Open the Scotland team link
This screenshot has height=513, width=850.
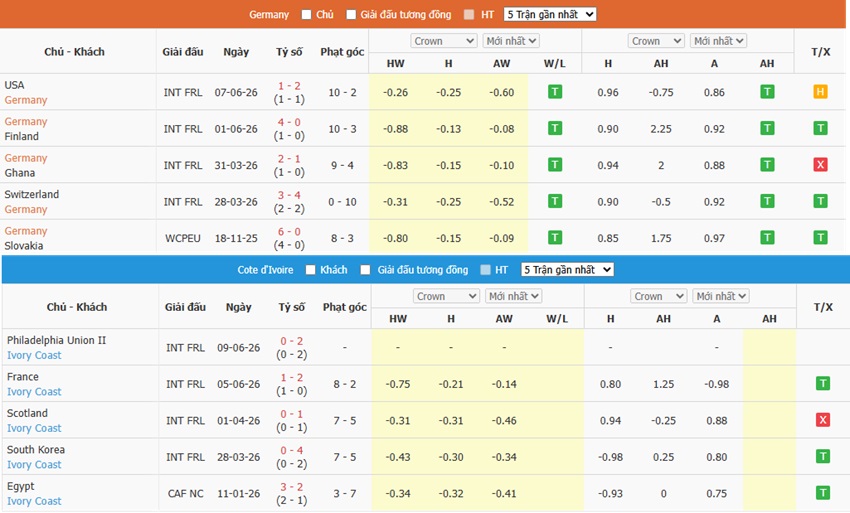[x=27, y=413]
